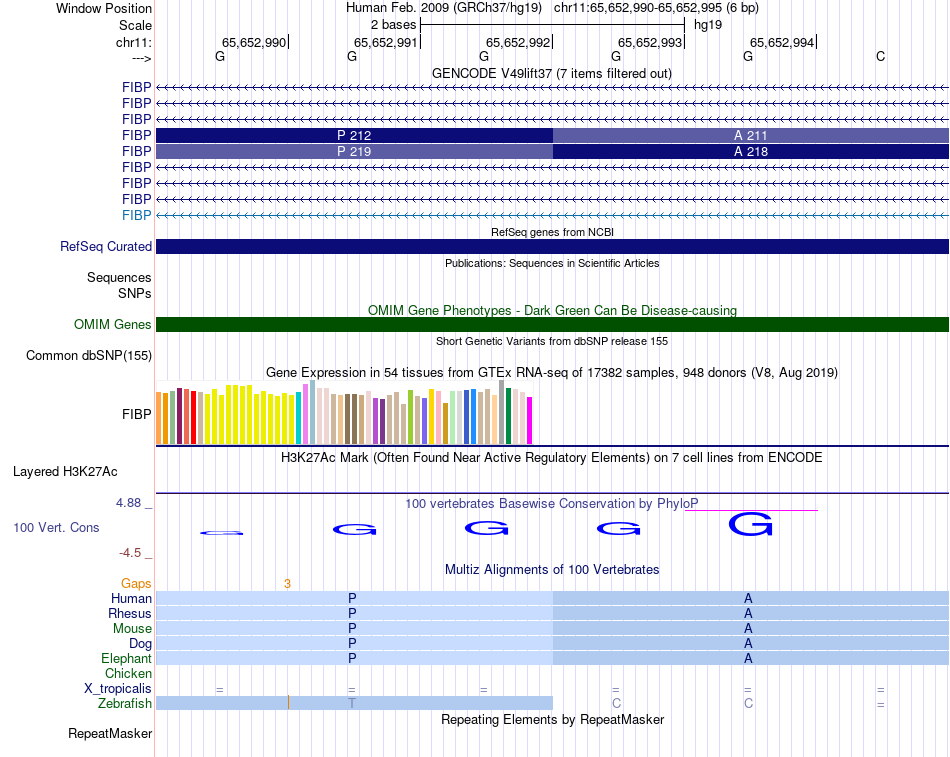Click the Dog species label

coord(140,644)
